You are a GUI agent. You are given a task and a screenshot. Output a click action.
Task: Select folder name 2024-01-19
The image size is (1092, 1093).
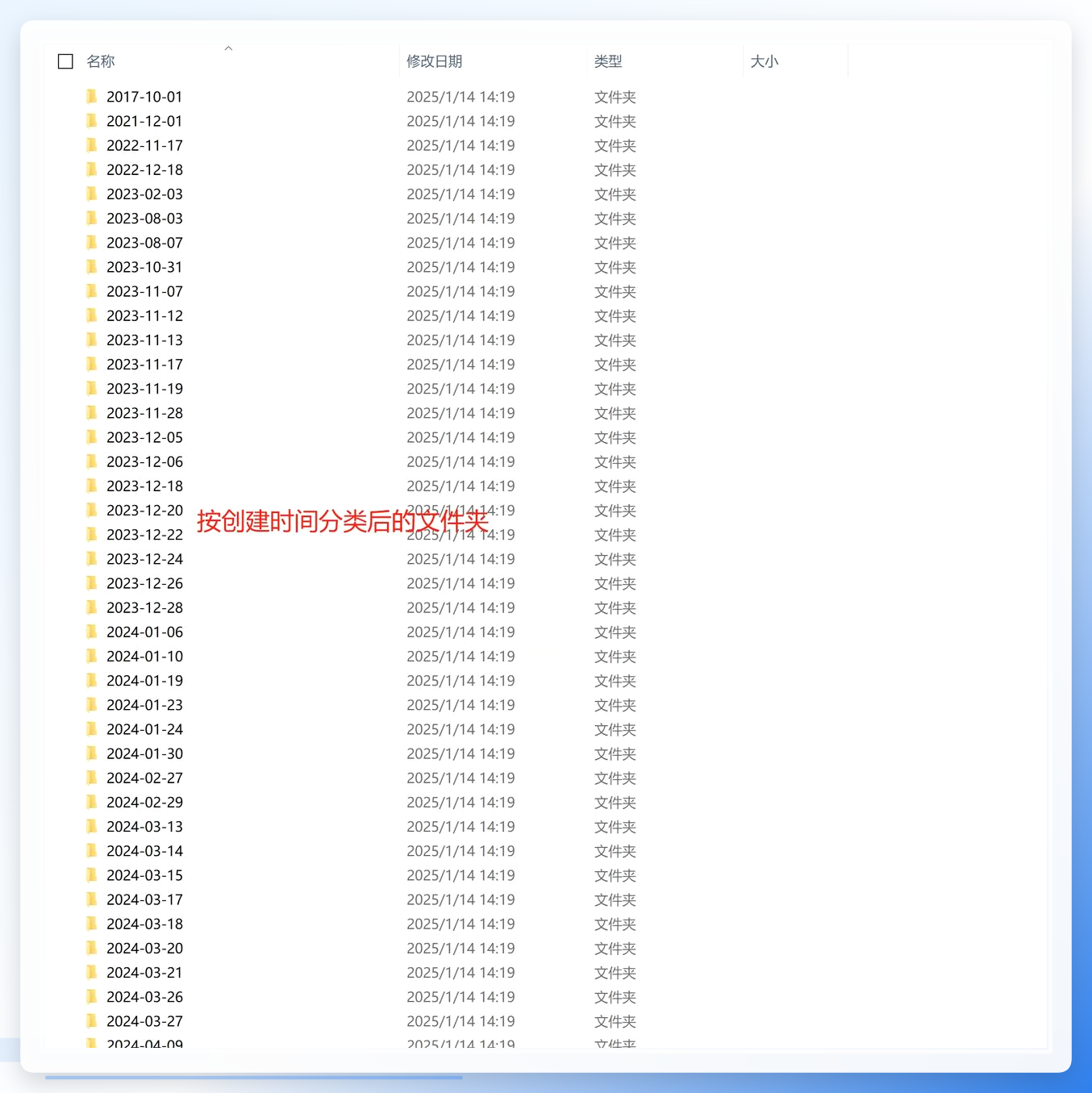pyautogui.click(x=144, y=681)
